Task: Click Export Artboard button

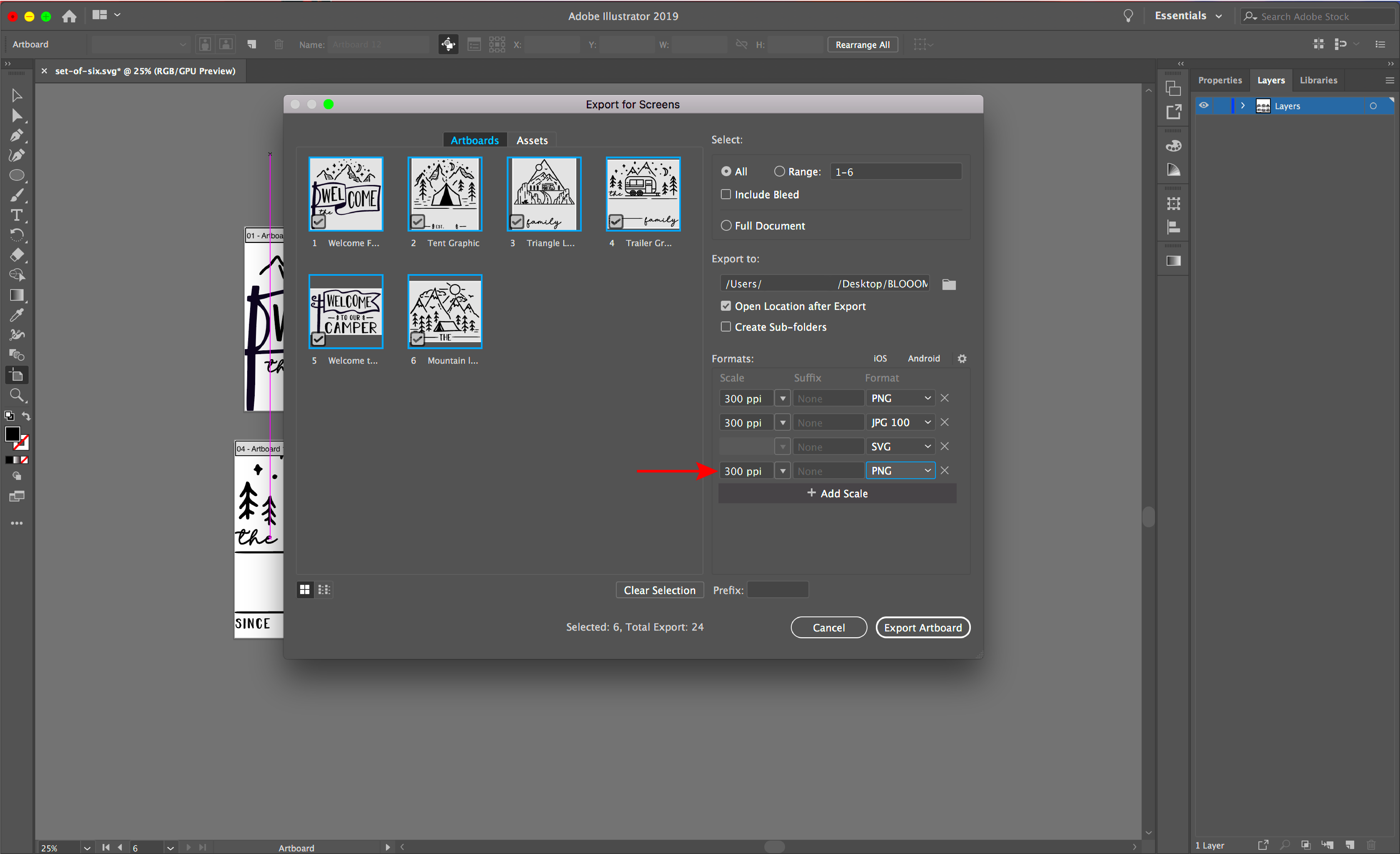Action: pyautogui.click(x=921, y=627)
